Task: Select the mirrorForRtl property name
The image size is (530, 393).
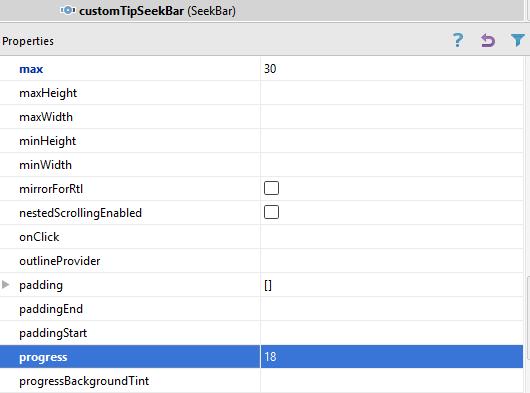Action: pos(51,189)
